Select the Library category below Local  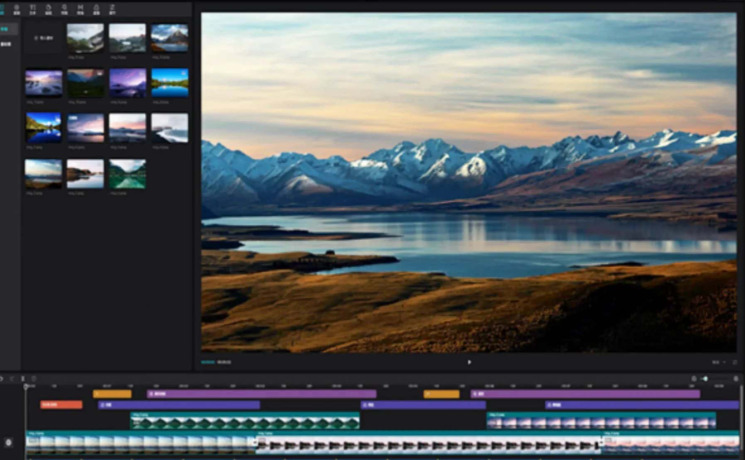point(6,44)
